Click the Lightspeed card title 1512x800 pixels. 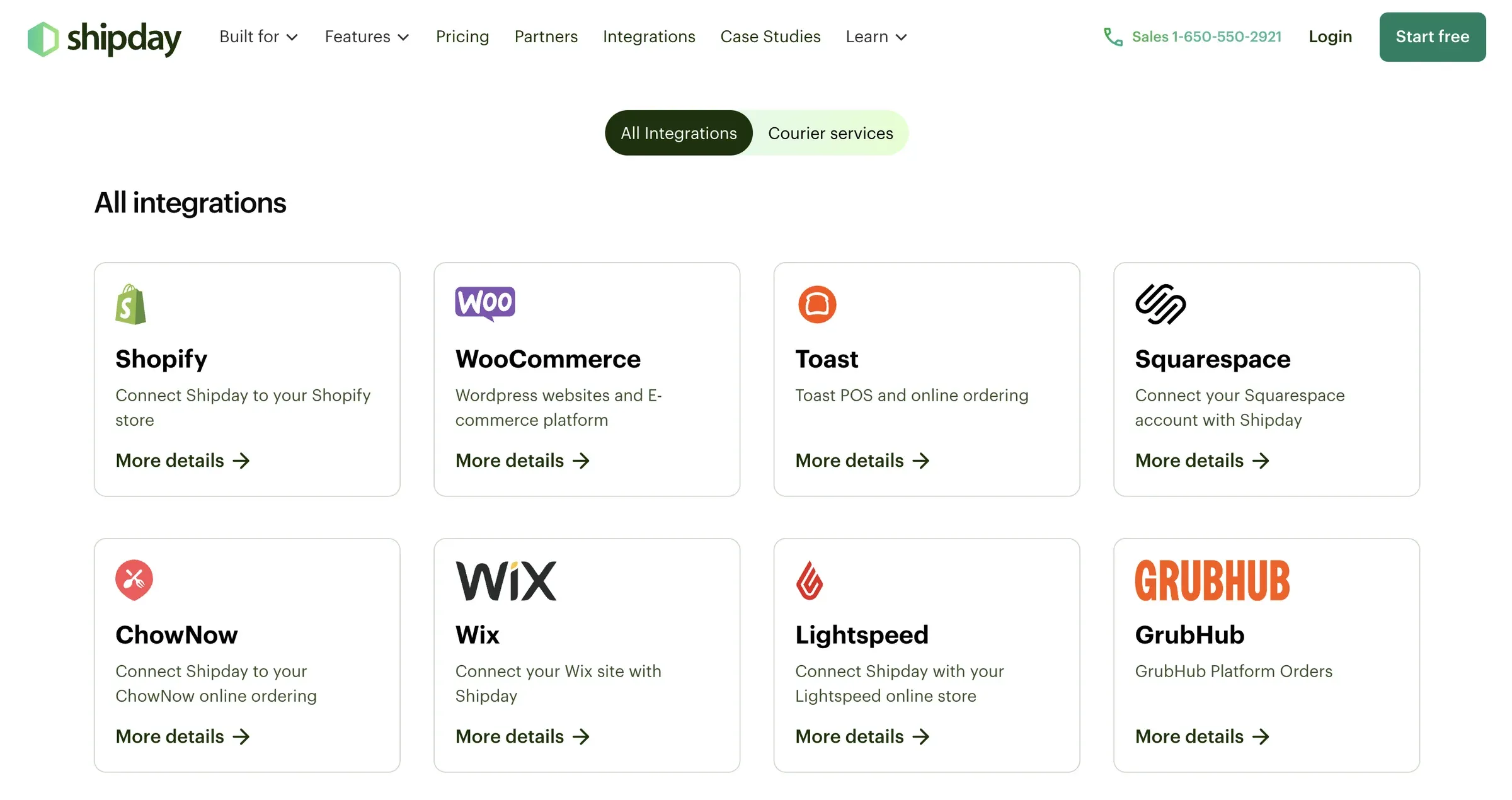click(862, 636)
